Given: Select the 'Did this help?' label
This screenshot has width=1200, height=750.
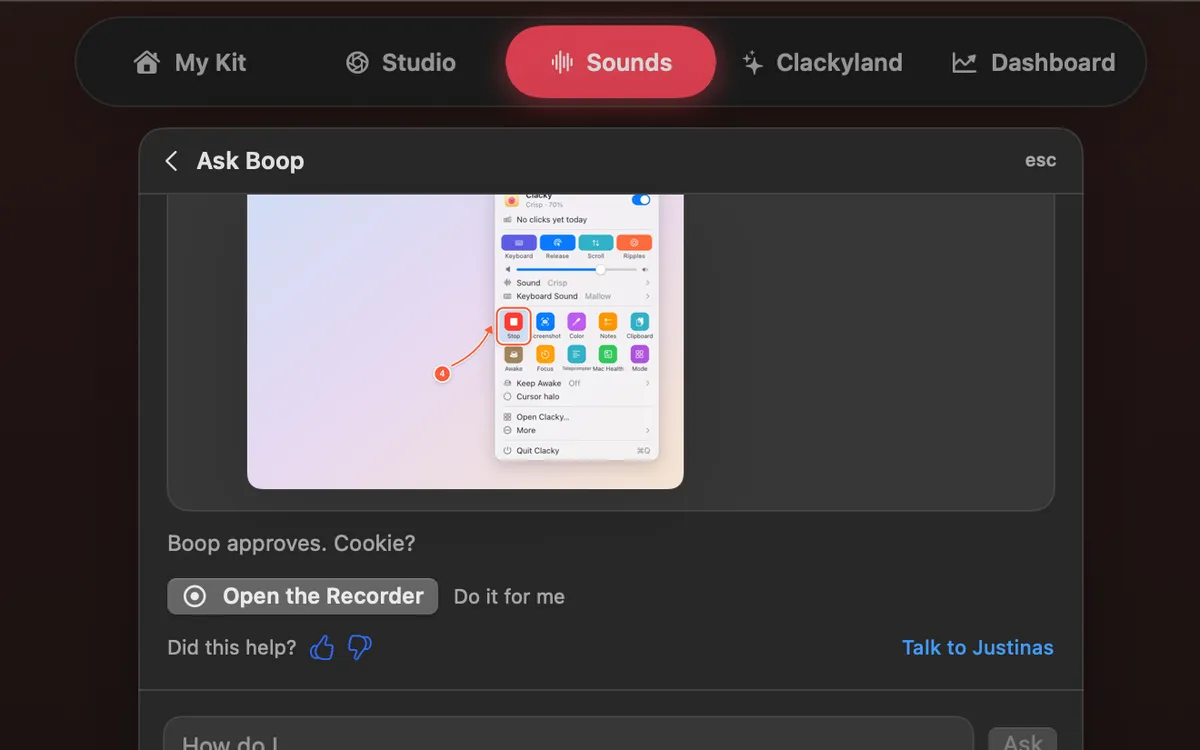Looking at the screenshot, I should click(232, 648).
